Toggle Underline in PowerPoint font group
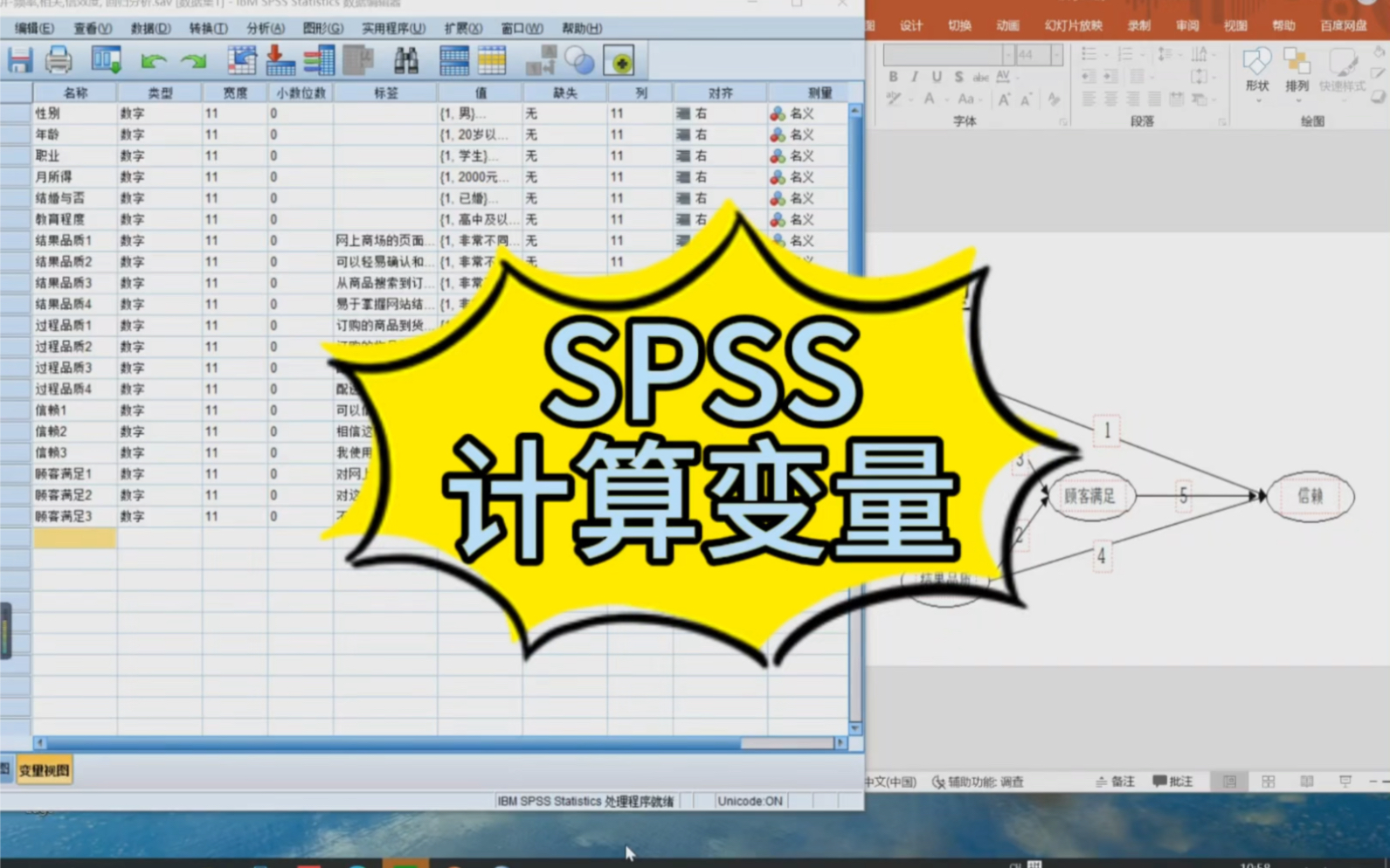 point(937,77)
